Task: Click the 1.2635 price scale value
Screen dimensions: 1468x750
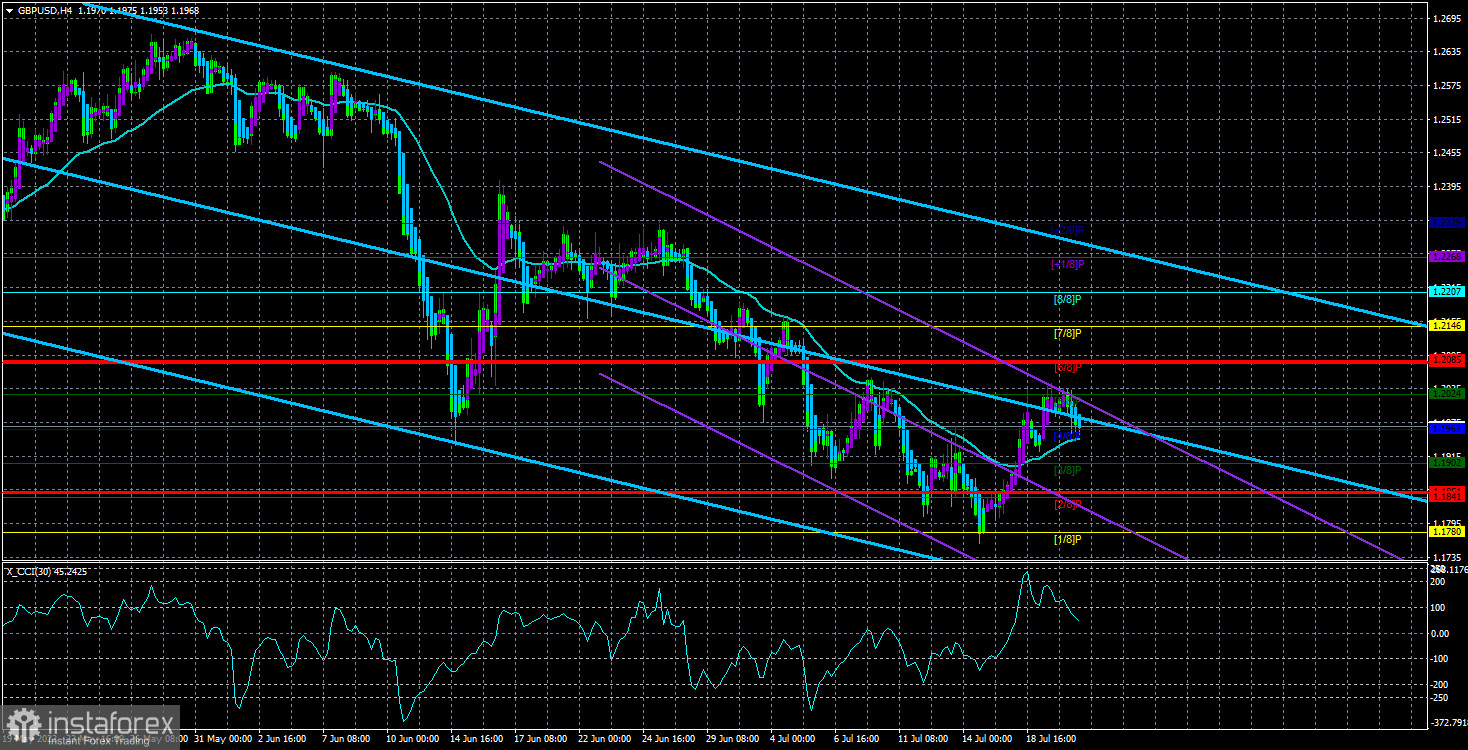Action: (x=1447, y=52)
